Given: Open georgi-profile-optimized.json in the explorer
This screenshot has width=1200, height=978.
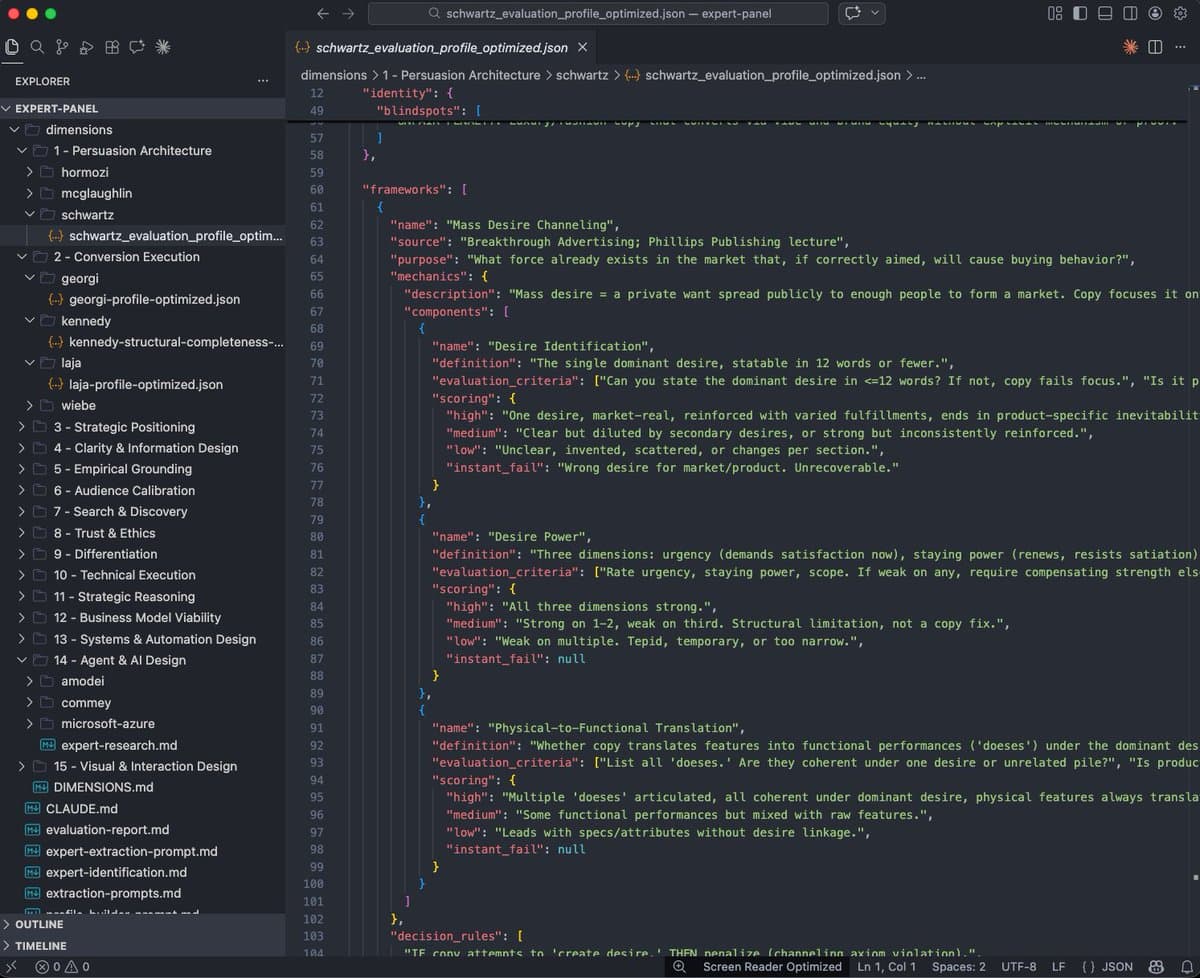Looking at the screenshot, I should (154, 299).
